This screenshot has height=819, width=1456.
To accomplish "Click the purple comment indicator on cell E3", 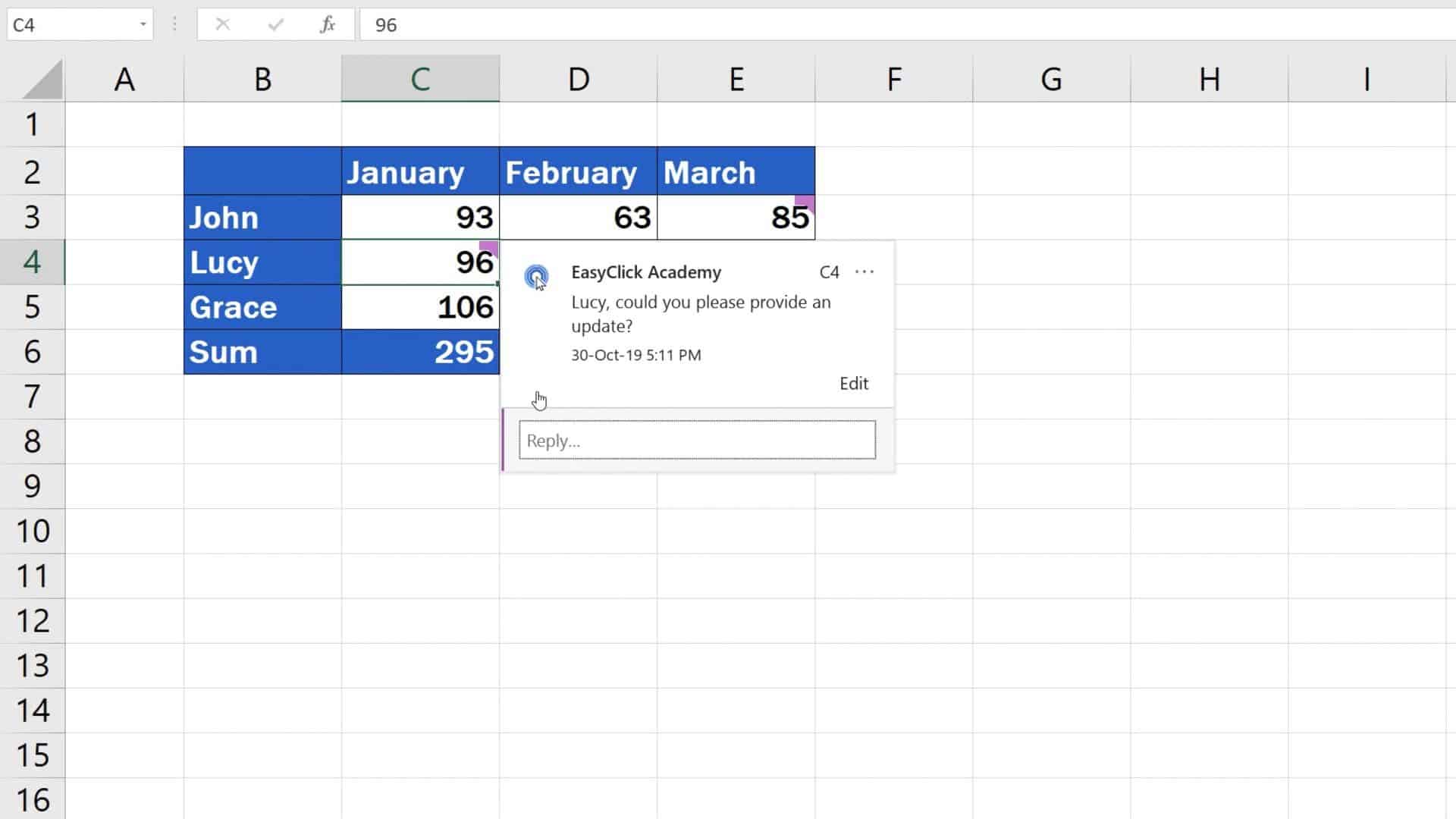I will [805, 200].
